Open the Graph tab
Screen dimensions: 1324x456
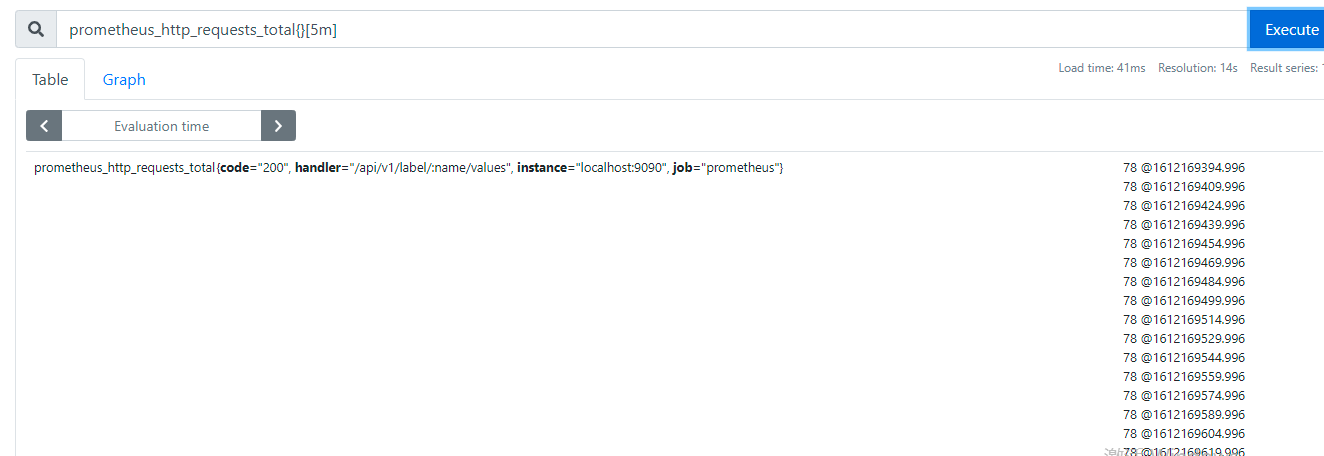tap(124, 80)
